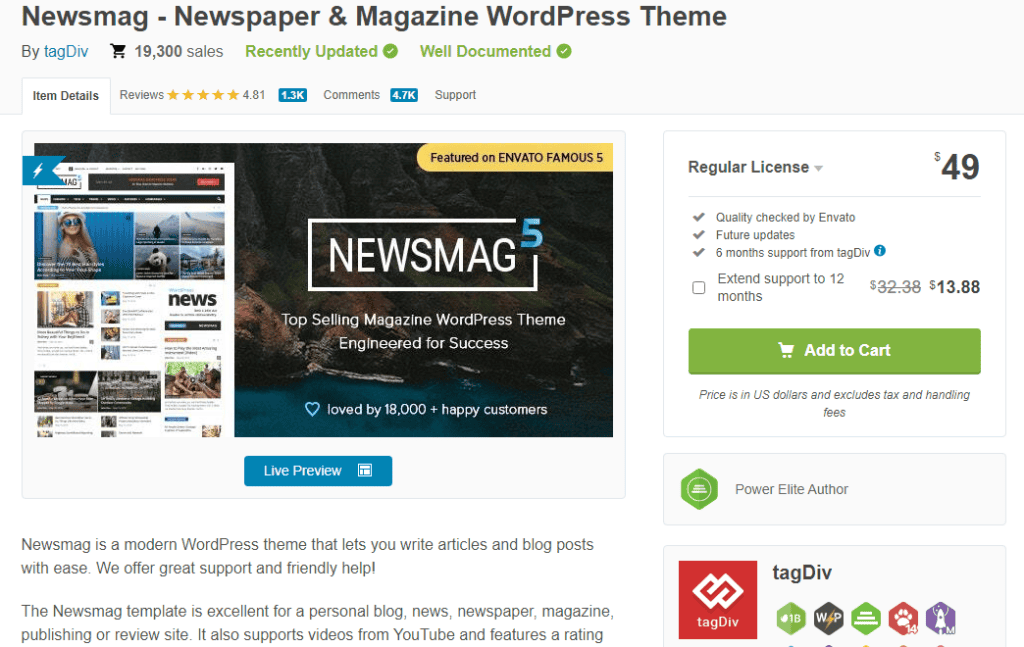Click the red paw print badge
The height and width of the screenshot is (647, 1024).
click(x=903, y=618)
